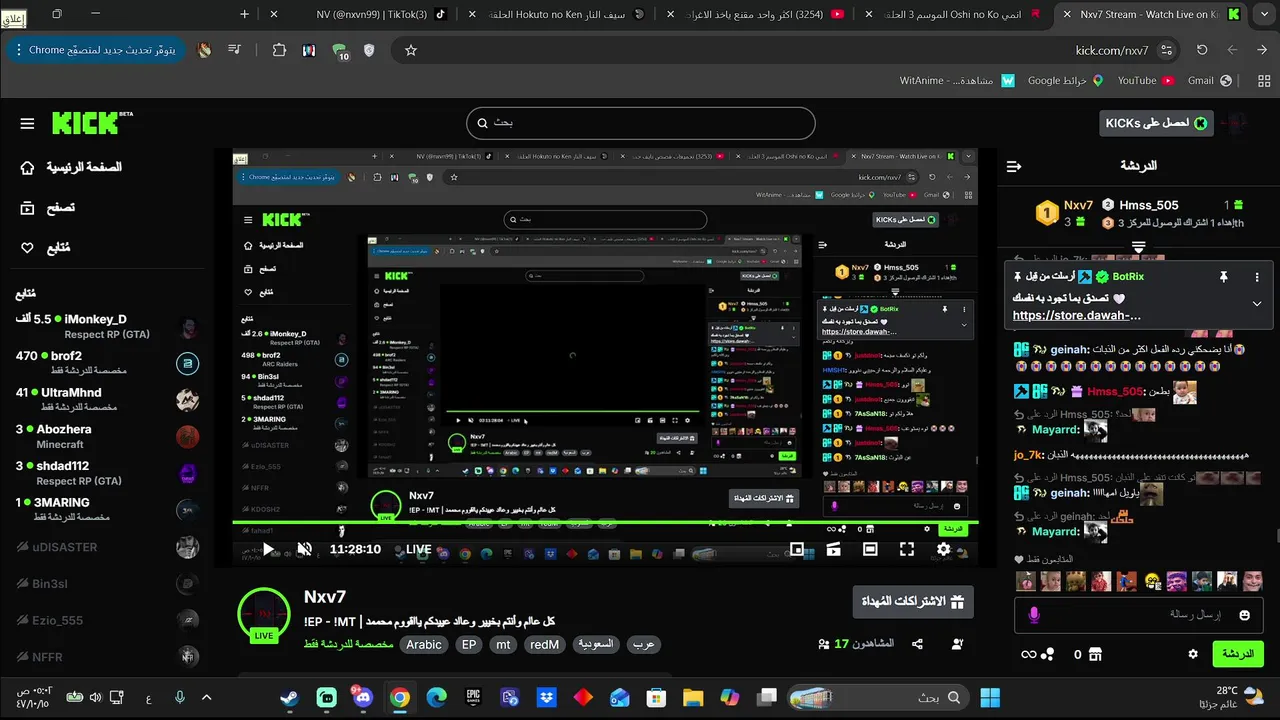Open Nxv7 live avatar

[264, 615]
